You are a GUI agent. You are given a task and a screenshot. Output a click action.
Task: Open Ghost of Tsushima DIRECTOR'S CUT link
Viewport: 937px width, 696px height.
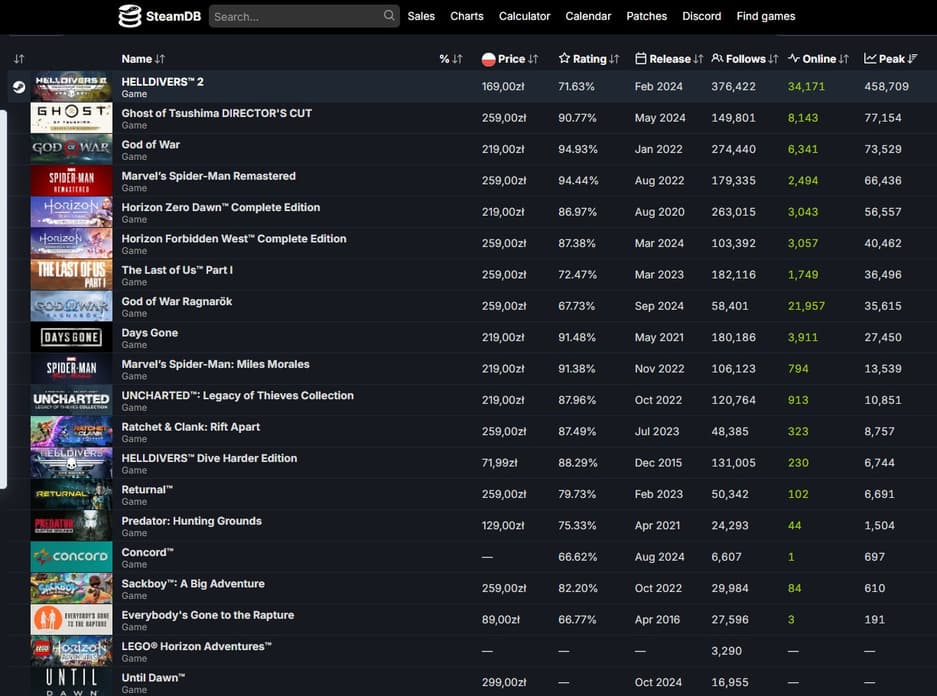(216, 113)
